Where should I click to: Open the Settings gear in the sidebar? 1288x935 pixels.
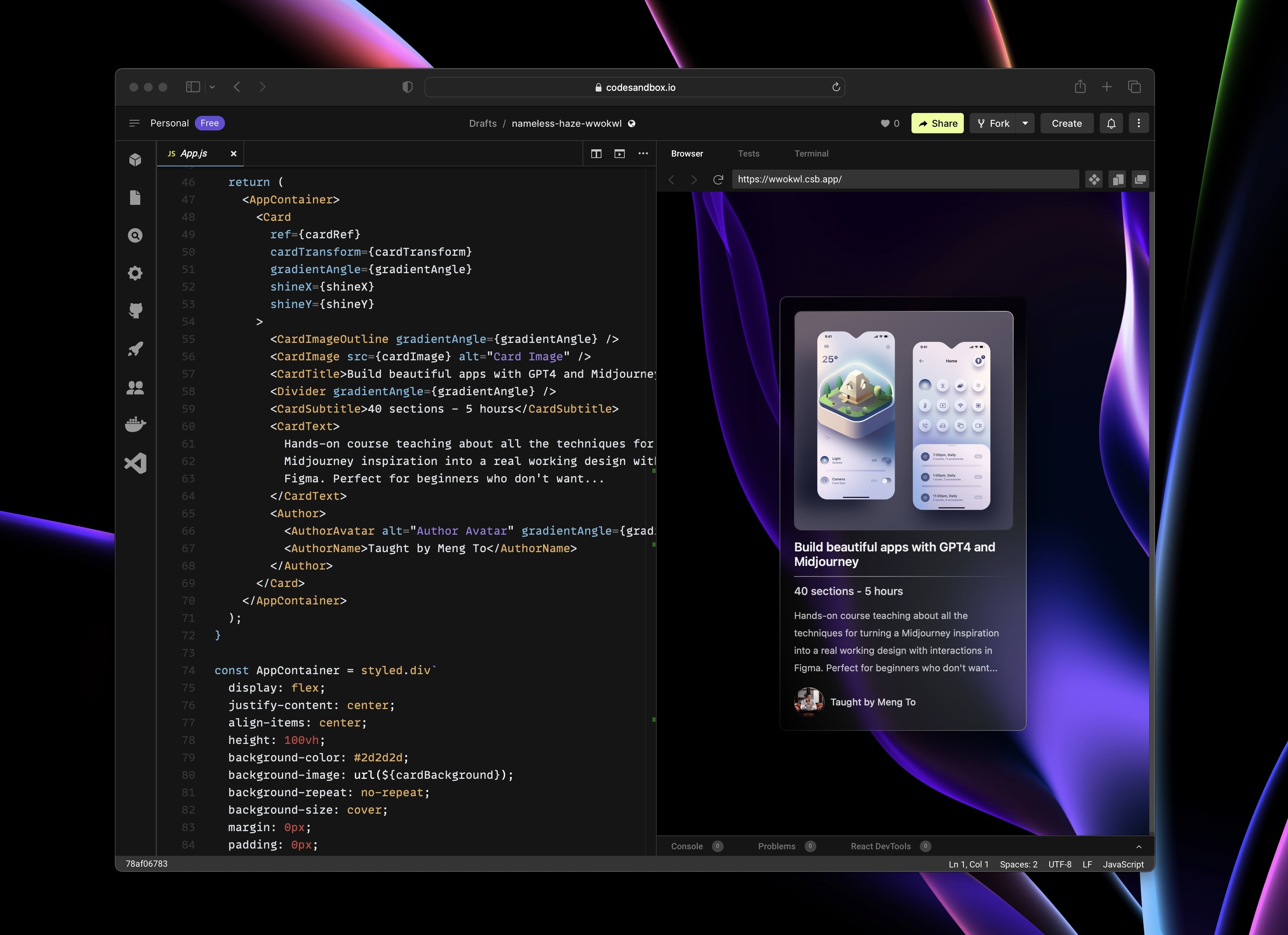[135, 273]
